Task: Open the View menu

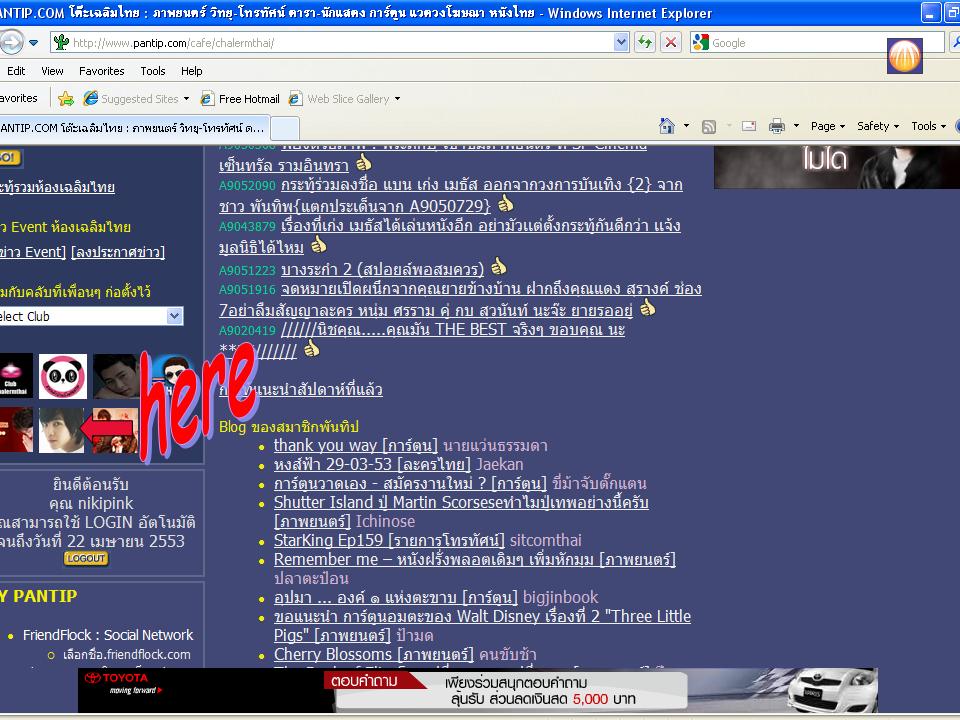Action: pos(52,71)
